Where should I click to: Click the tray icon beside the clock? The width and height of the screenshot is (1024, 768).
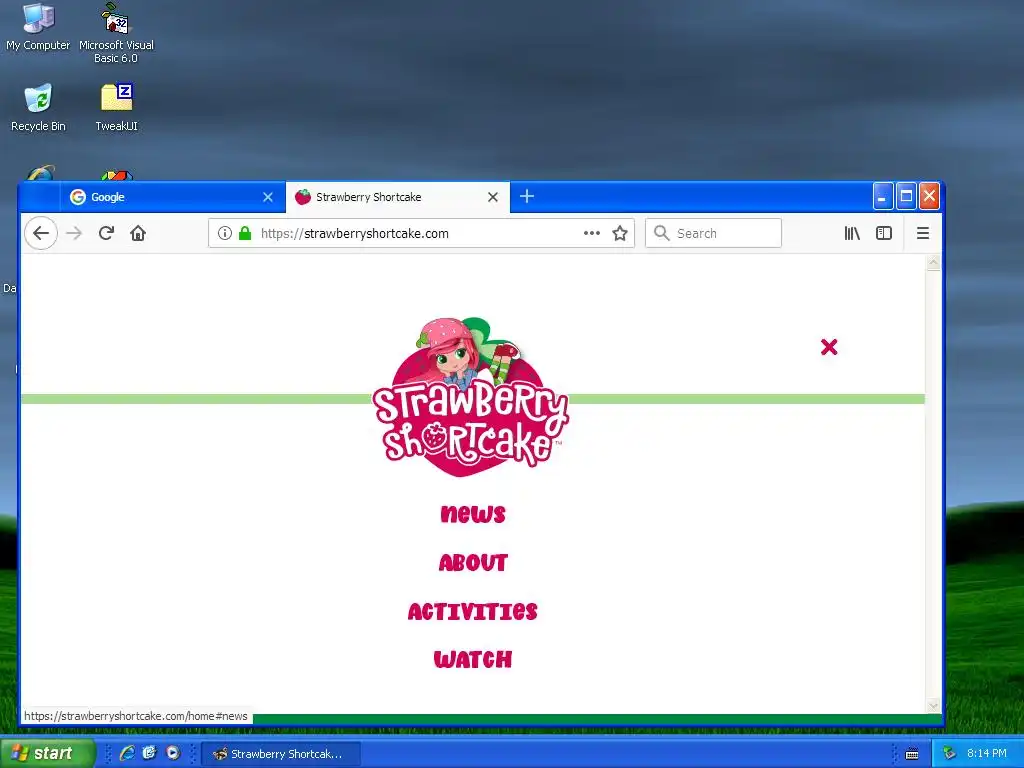point(949,754)
